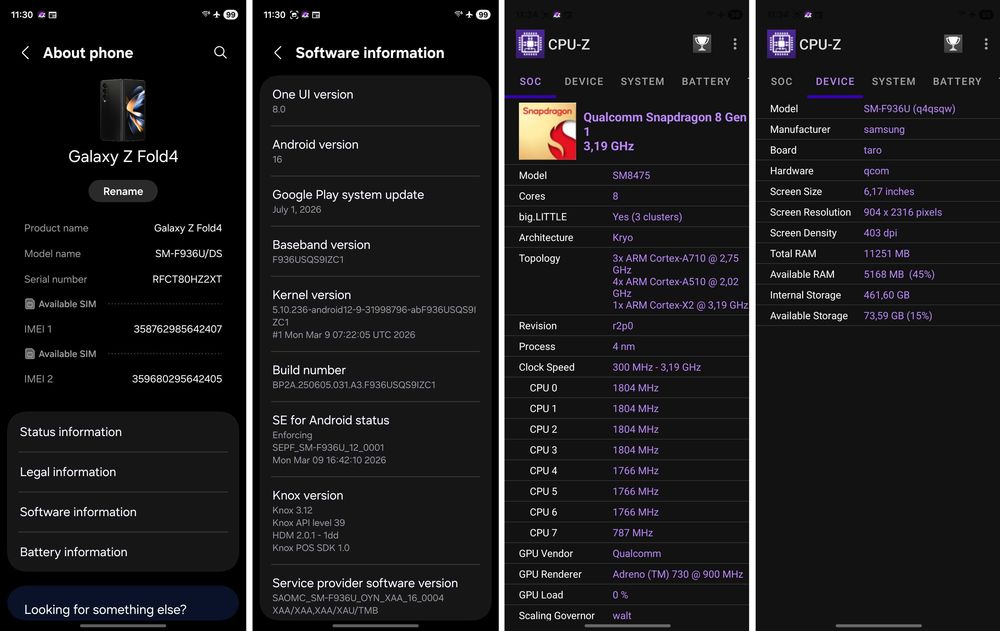
Task: Tap Build number row
Action: [376, 376]
